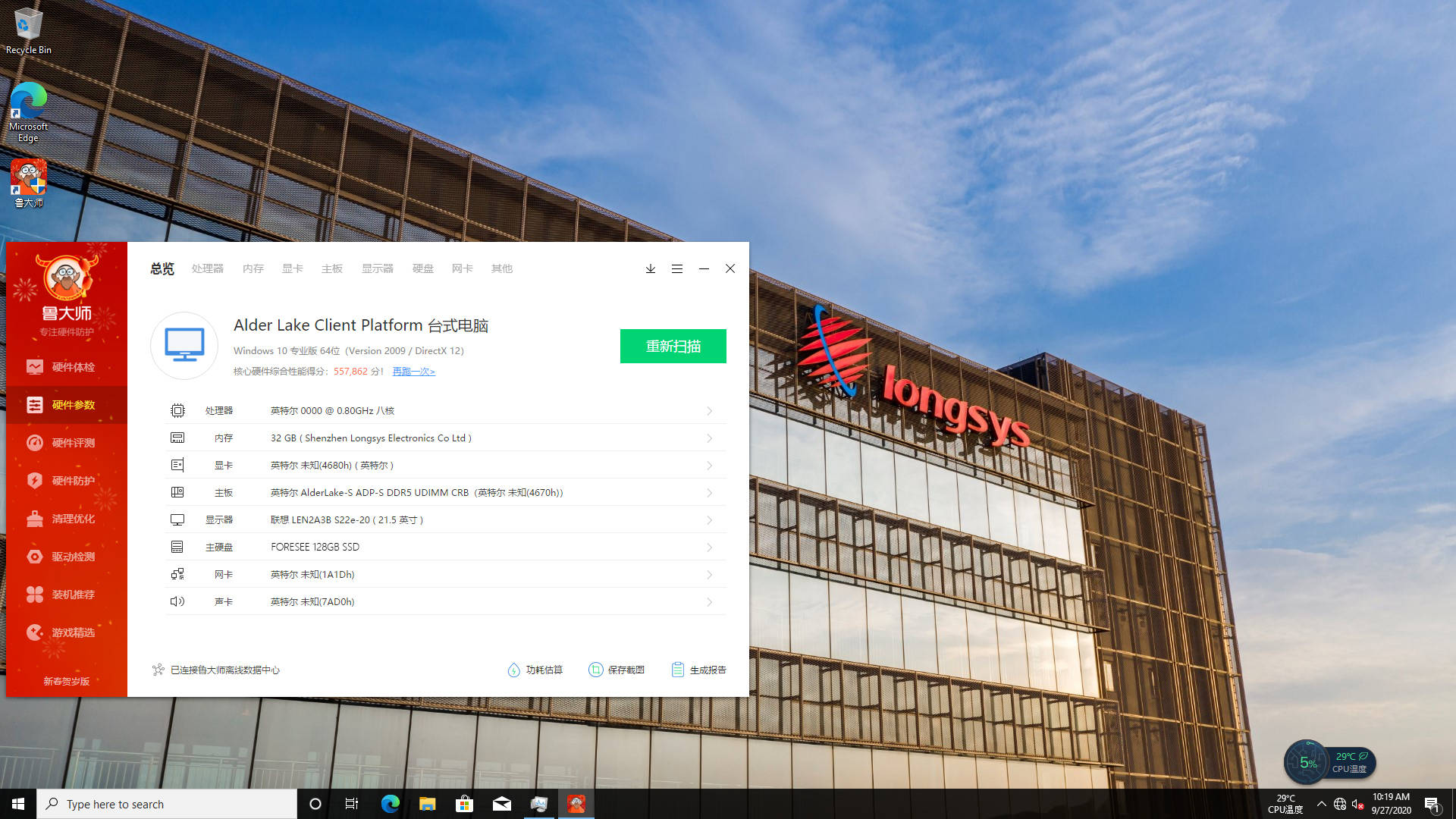Click 再测一次 (Test Again) link
This screenshot has width=1456, height=819.
point(413,371)
